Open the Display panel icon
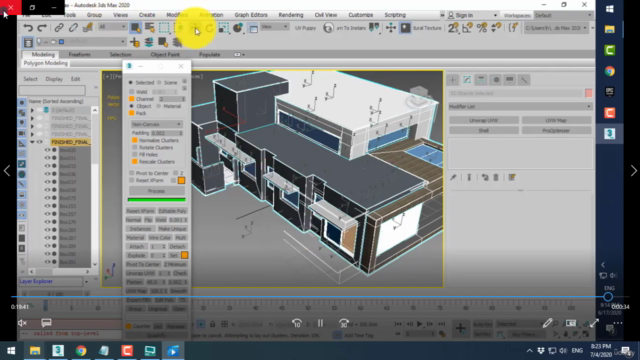This screenshot has height=360, width=640. [510, 80]
